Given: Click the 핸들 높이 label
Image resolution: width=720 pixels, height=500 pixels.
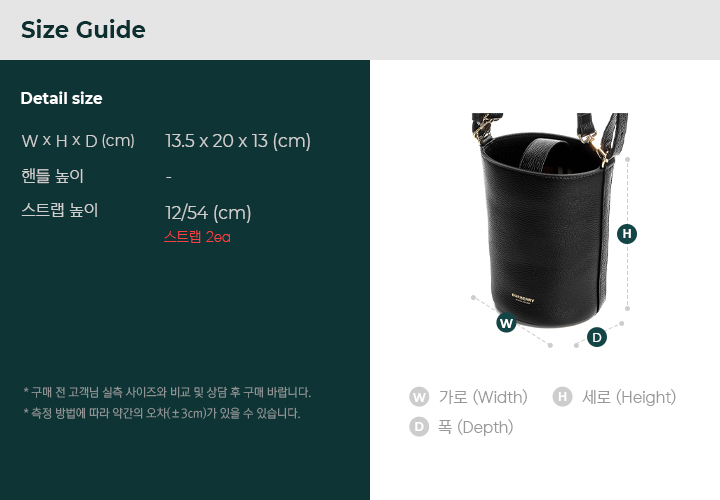Looking at the screenshot, I should (52, 176).
